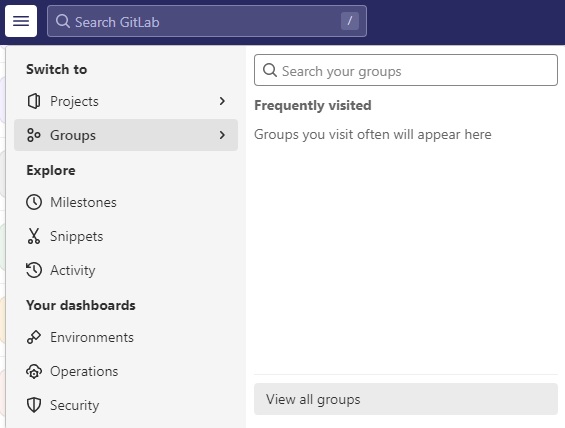Screen dimensions: 565x428
Task: Click the Projects icon
Action: click(x=34, y=101)
